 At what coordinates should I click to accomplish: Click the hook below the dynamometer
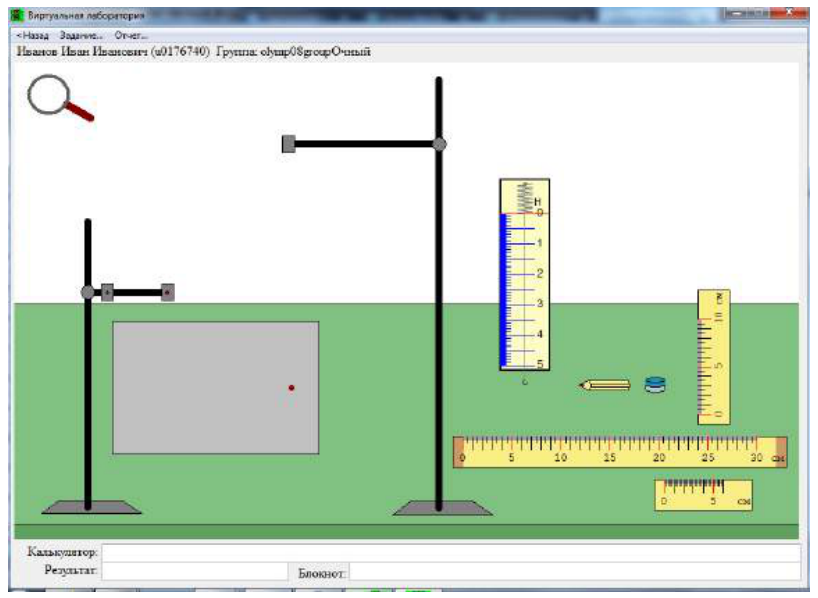point(525,381)
